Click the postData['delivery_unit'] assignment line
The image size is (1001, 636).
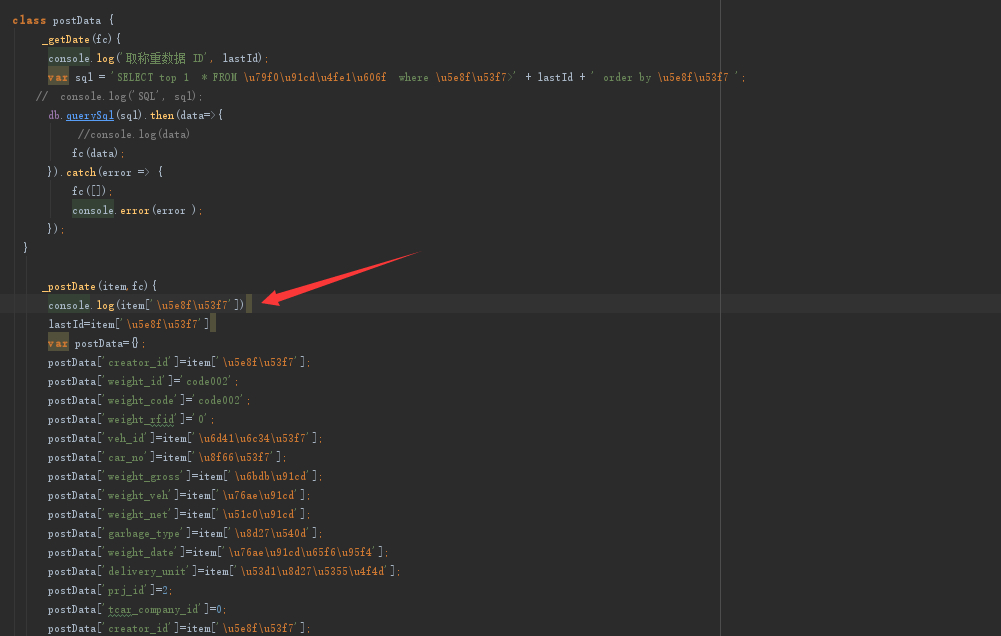pos(224,572)
